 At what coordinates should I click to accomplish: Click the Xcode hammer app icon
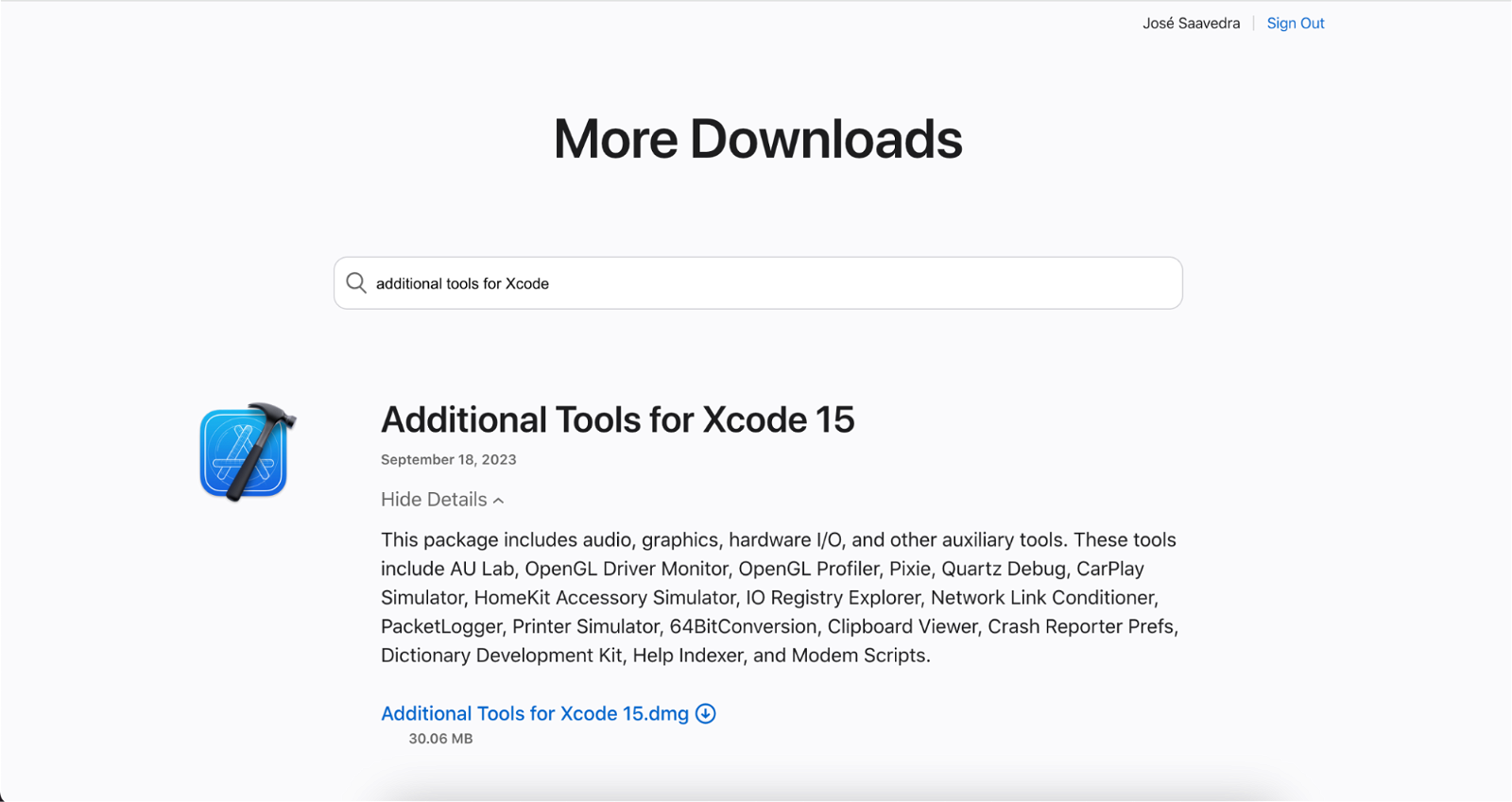[x=247, y=452]
